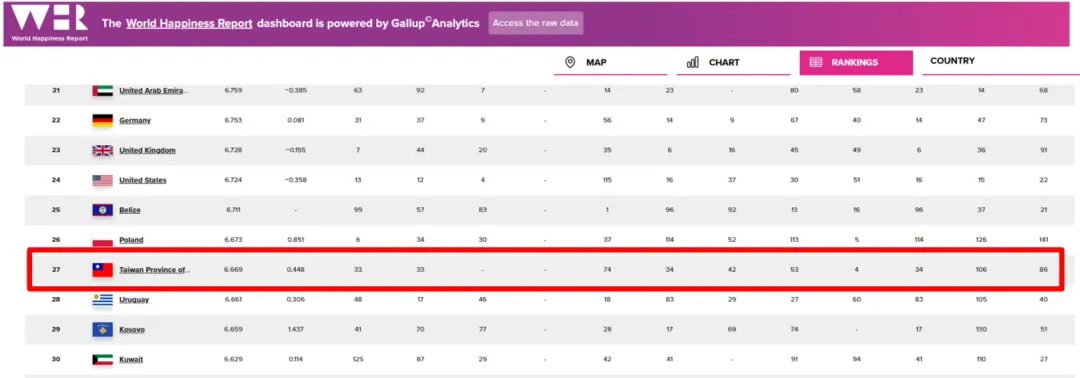Open the United Arab Emirates country link
1080x378 pixels.
(x=153, y=90)
